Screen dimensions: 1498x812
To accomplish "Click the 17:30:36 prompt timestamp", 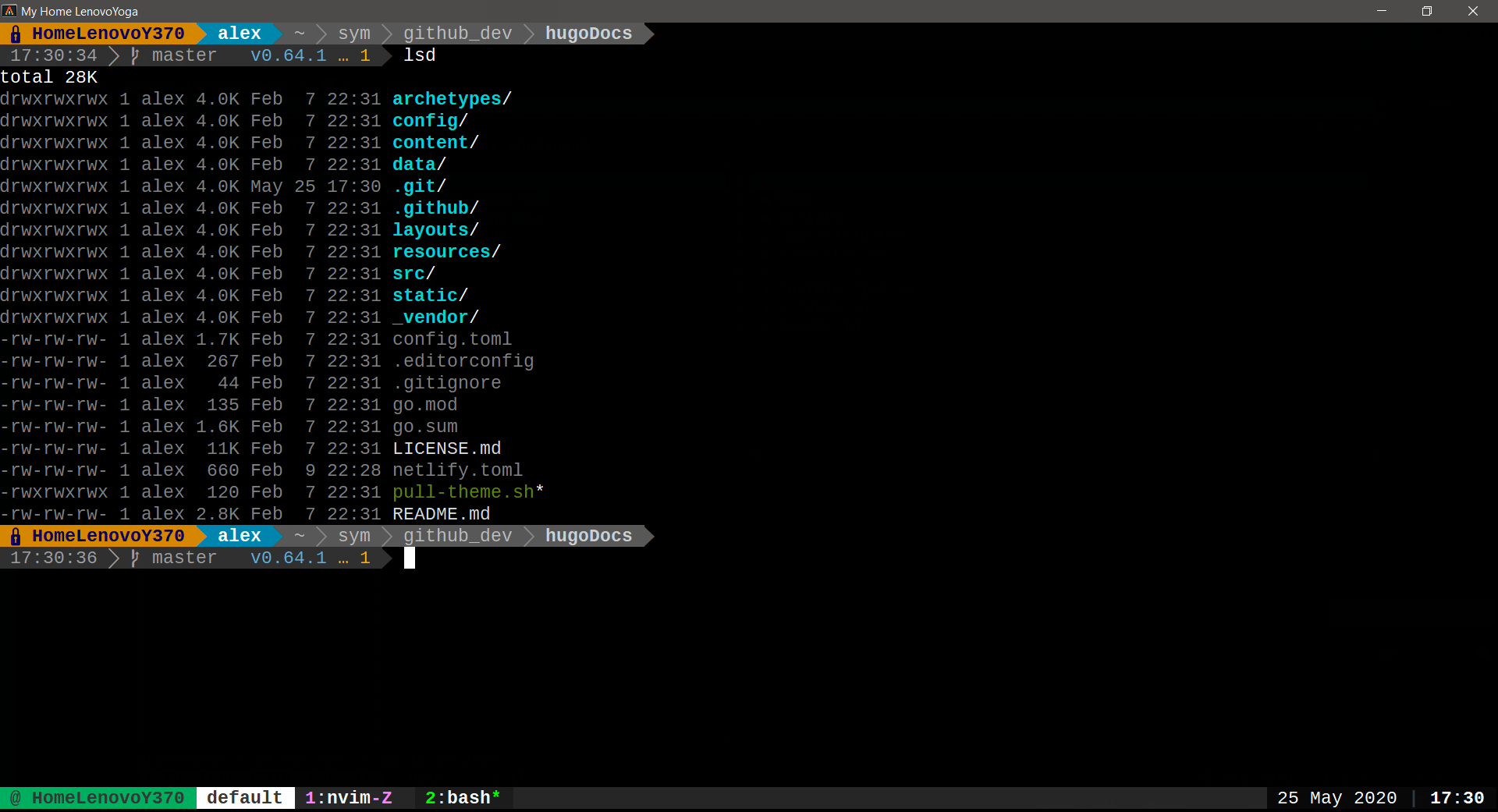I will [x=54, y=558].
